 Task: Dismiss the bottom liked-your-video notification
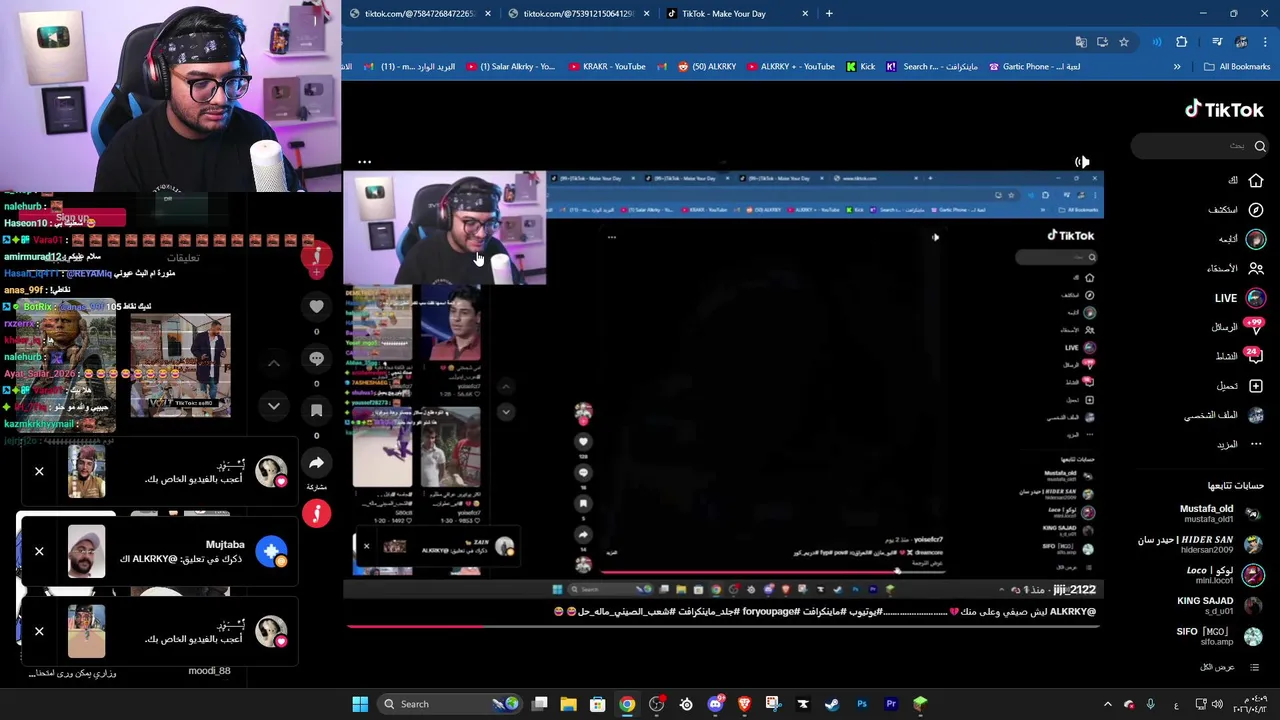(39, 631)
